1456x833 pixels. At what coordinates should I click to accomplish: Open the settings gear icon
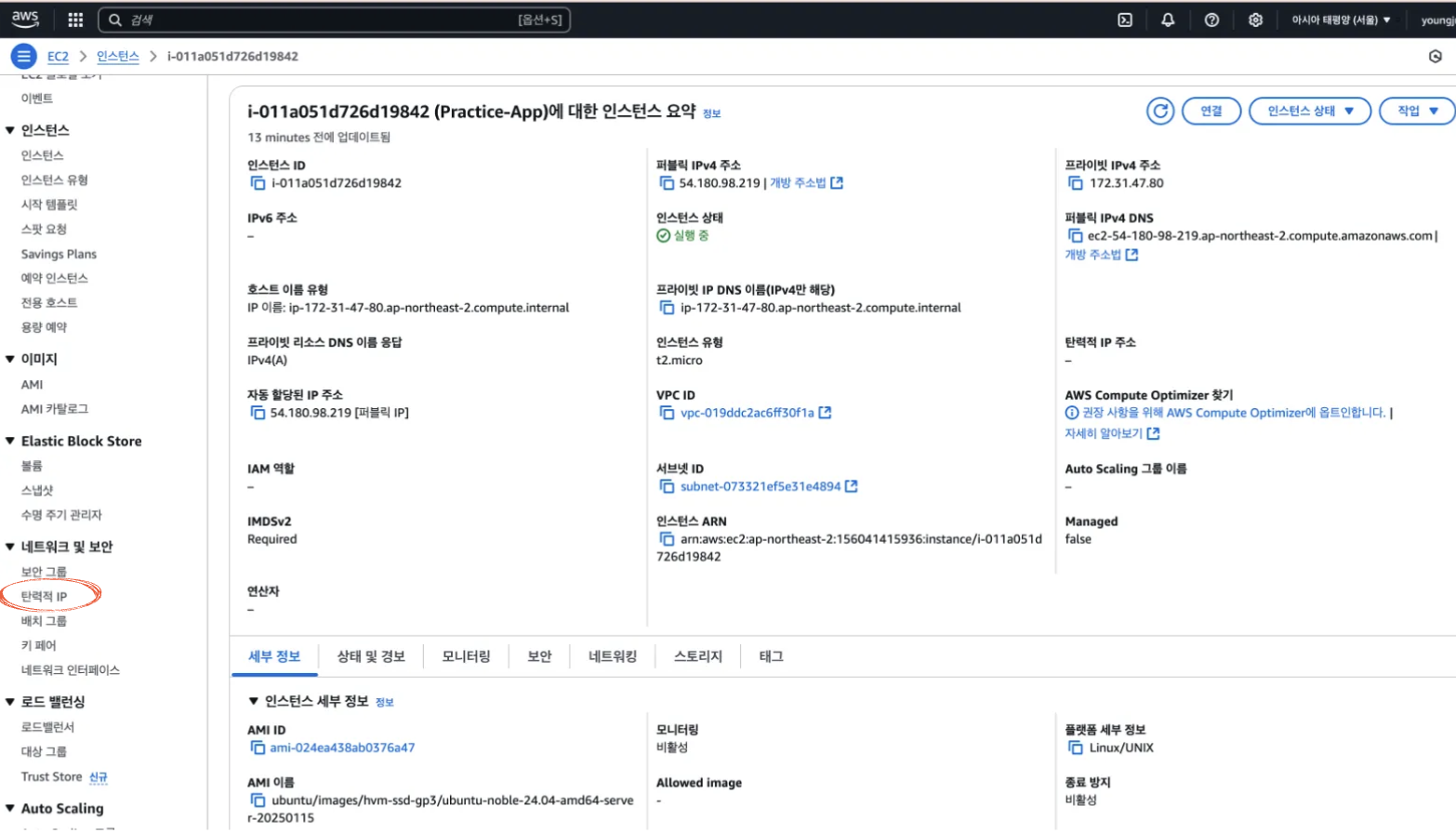click(1255, 20)
